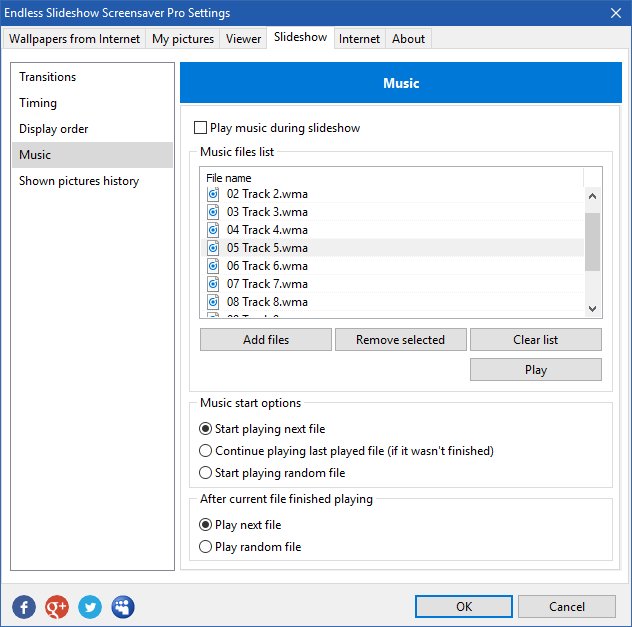Select 06 Track 6.wma in list
The height and width of the screenshot is (627, 632).
point(392,266)
